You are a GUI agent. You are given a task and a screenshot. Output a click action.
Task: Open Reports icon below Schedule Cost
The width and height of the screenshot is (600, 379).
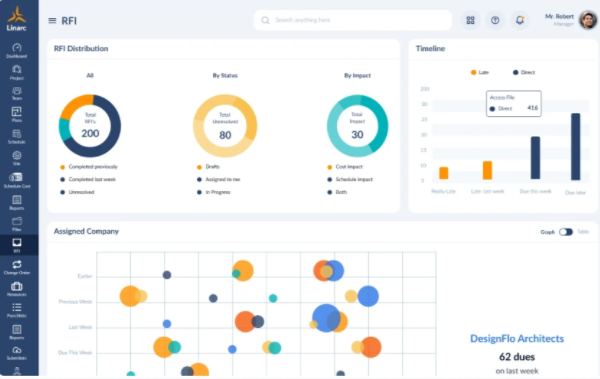(16, 203)
